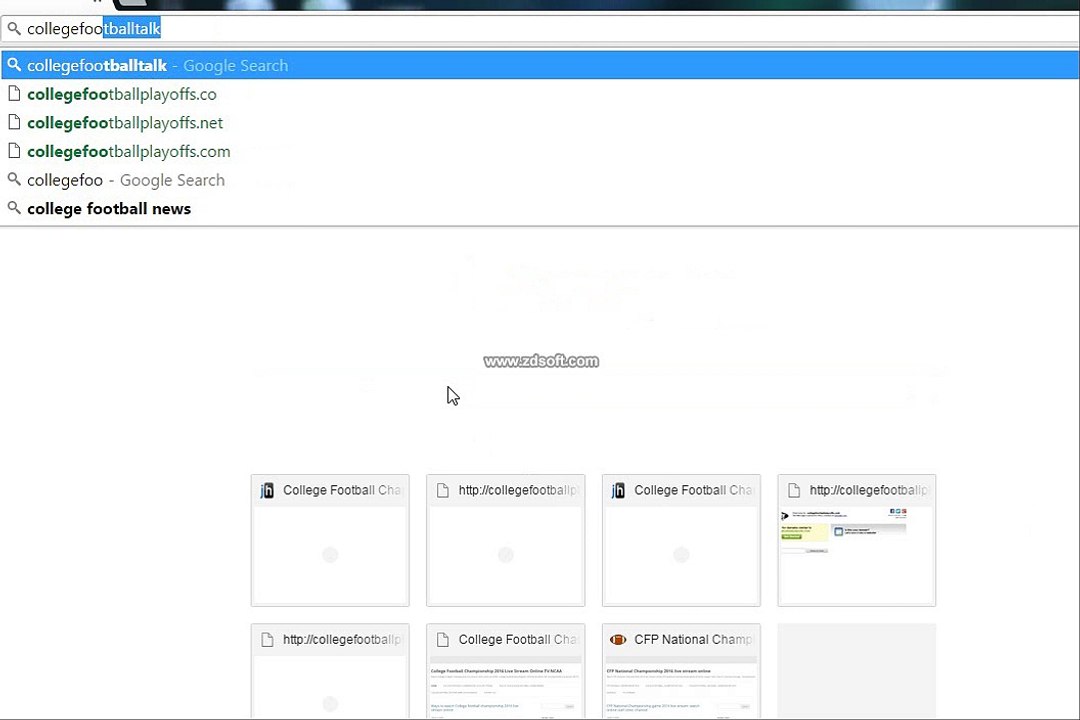The height and width of the screenshot is (720, 1080).
Task: Open the collegefootballplayoffs.com suggestion
Action: tap(540, 152)
